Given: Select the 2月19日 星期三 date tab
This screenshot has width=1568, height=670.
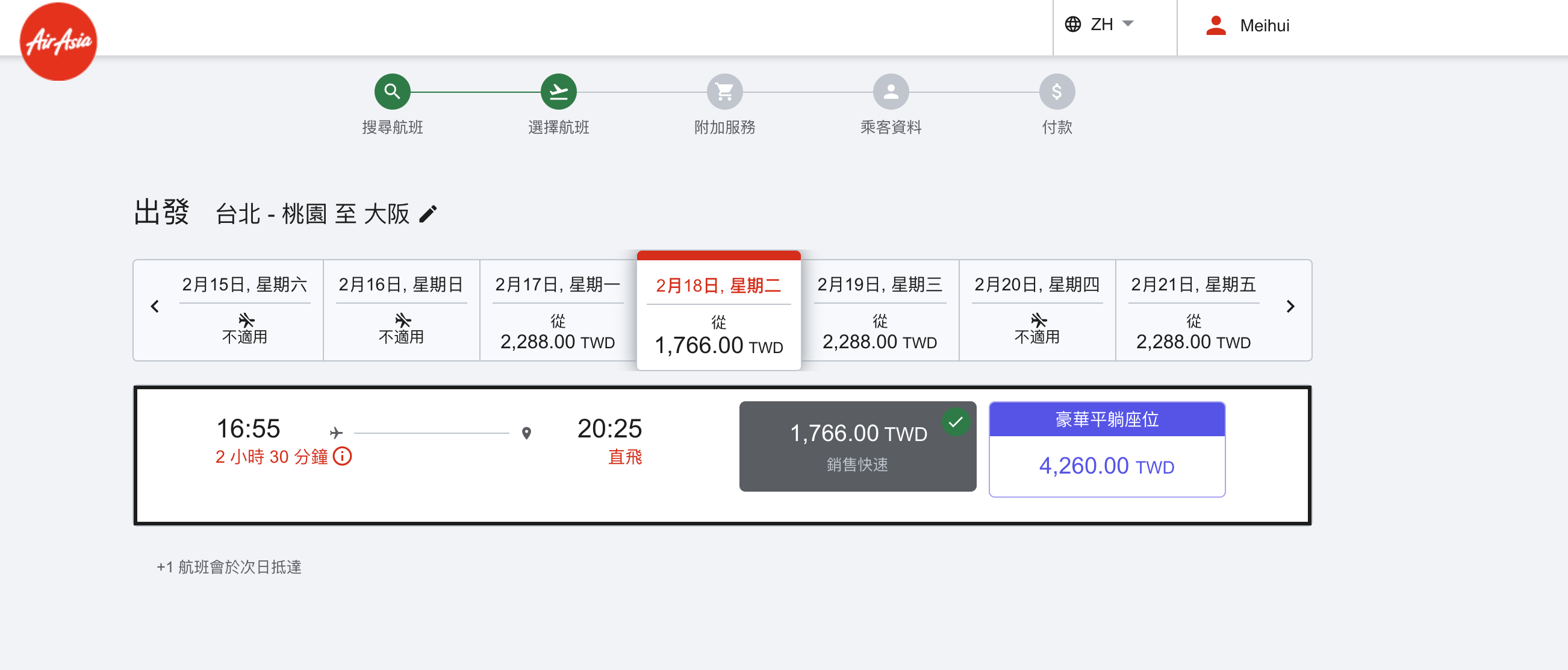Looking at the screenshot, I should [880, 311].
